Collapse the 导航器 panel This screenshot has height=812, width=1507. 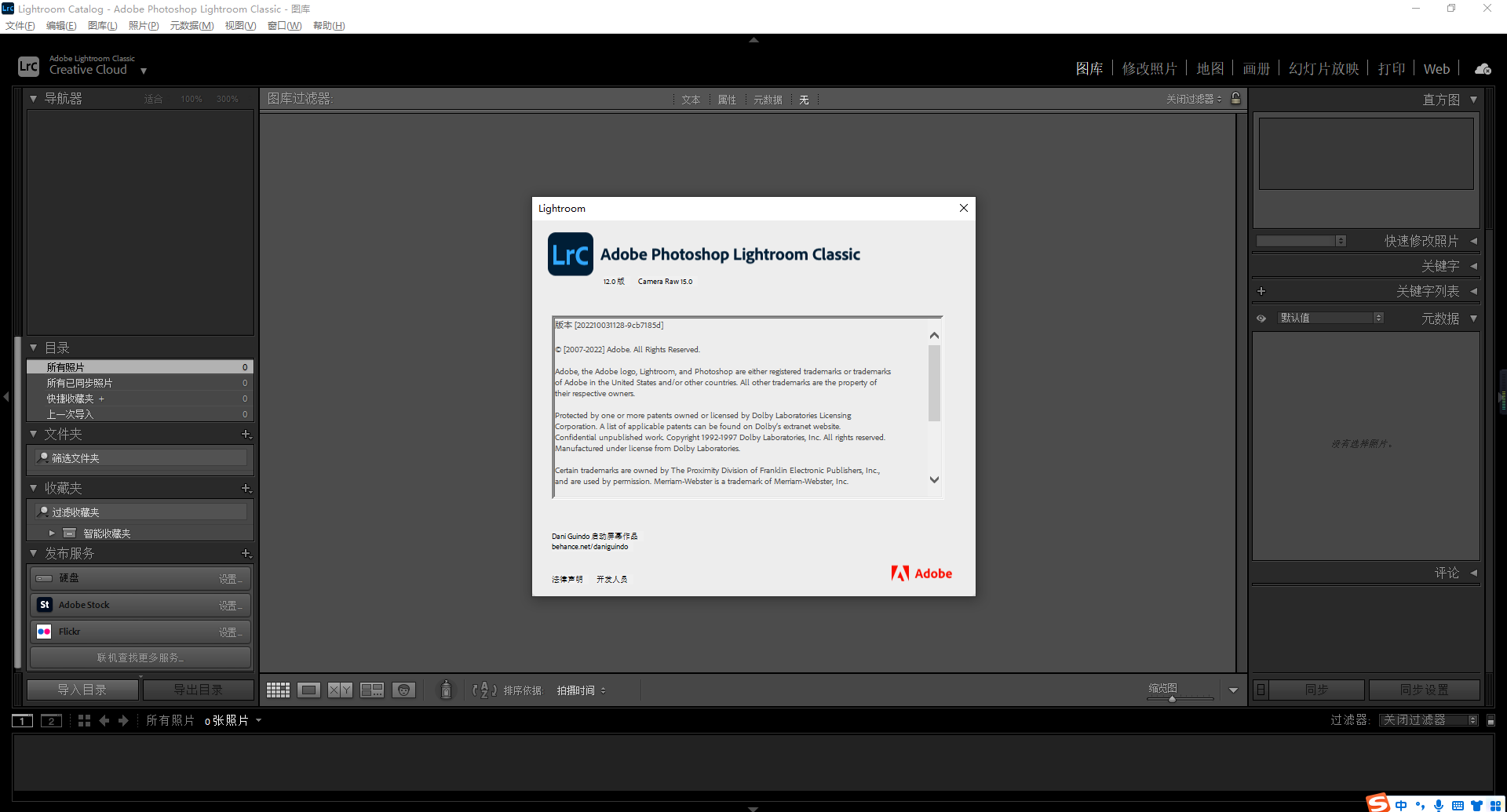coord(33,99)
